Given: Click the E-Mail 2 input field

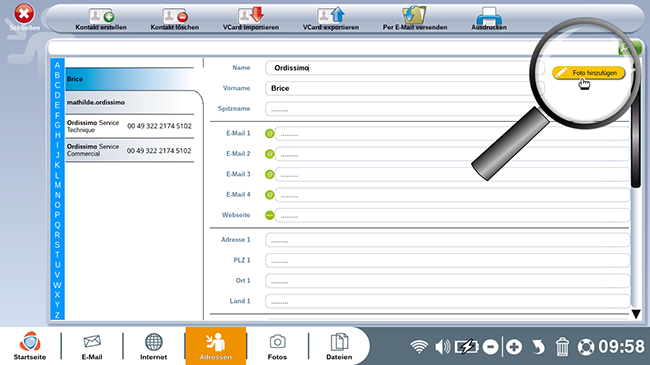Looking at the screenshot, I should (452, 154).
